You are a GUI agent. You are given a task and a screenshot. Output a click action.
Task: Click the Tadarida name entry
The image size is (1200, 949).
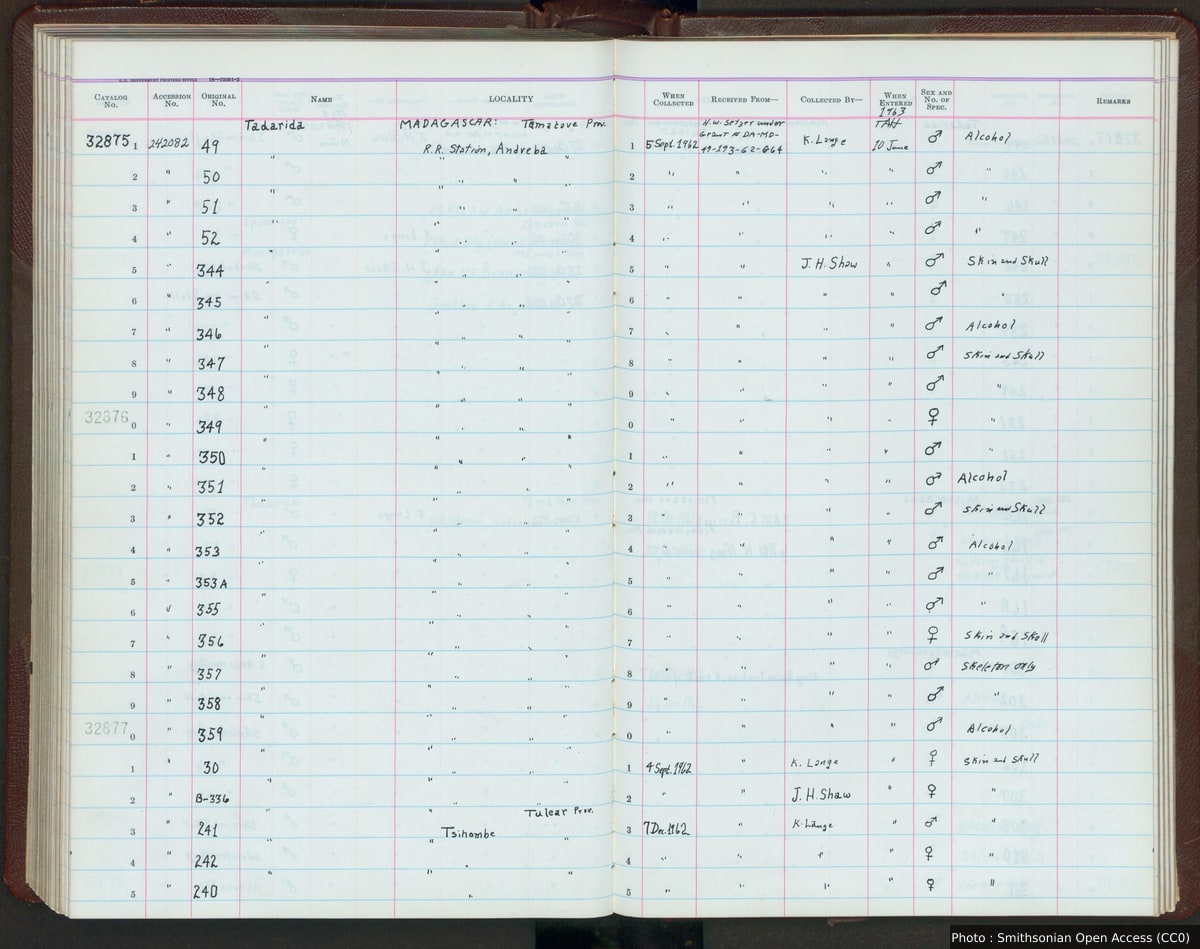coord(274,125)
